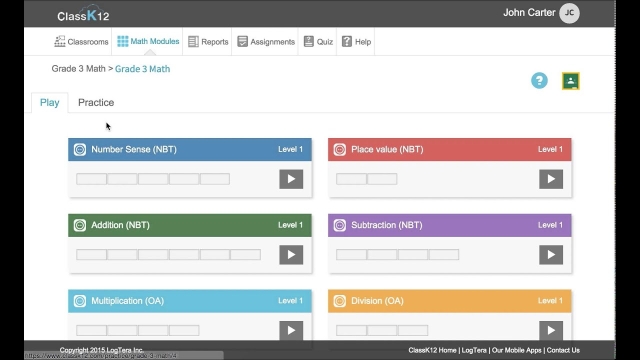Screen dimensions: 640x360
Task: Click the Place value progress bar
Action: (x=367, y=179)
